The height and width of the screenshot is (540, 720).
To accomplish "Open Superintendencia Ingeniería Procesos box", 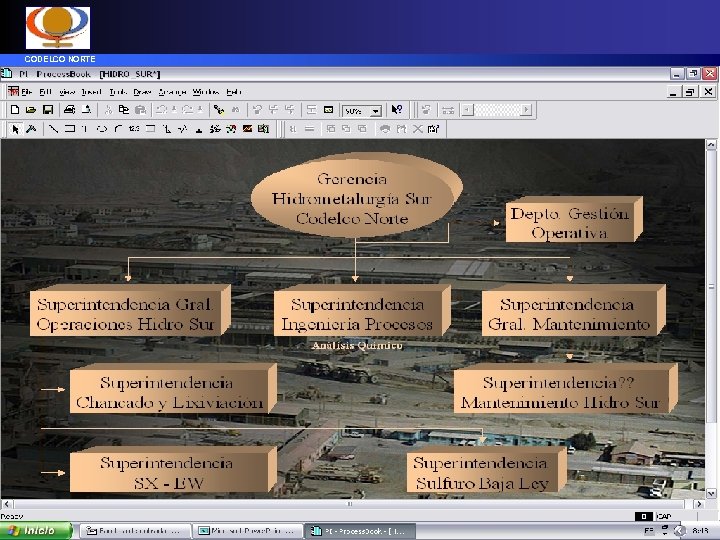I will 362,311.
